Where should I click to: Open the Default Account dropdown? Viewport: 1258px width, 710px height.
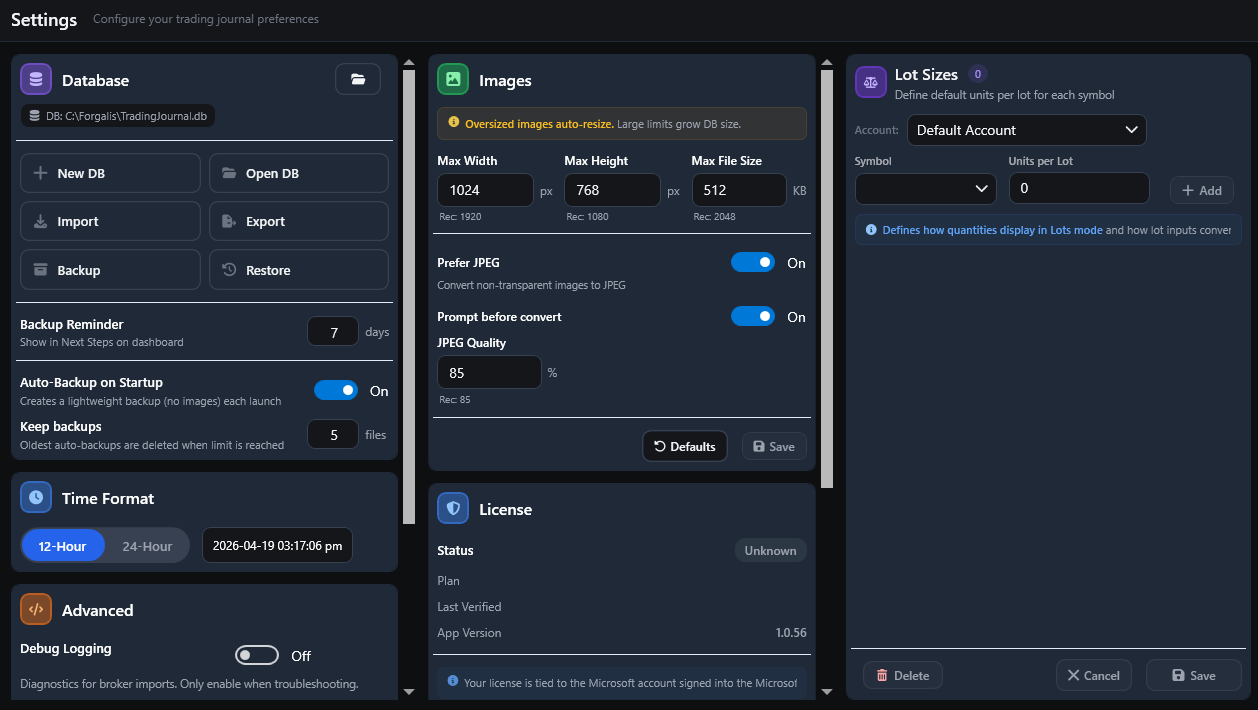1026,130
